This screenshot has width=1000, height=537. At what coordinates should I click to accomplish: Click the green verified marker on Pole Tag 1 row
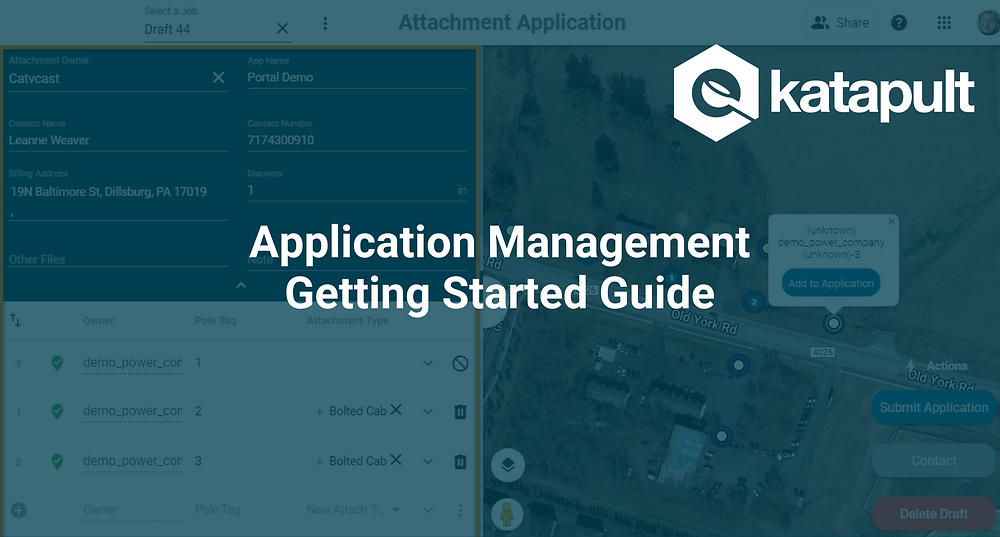[x=57, y=364]
